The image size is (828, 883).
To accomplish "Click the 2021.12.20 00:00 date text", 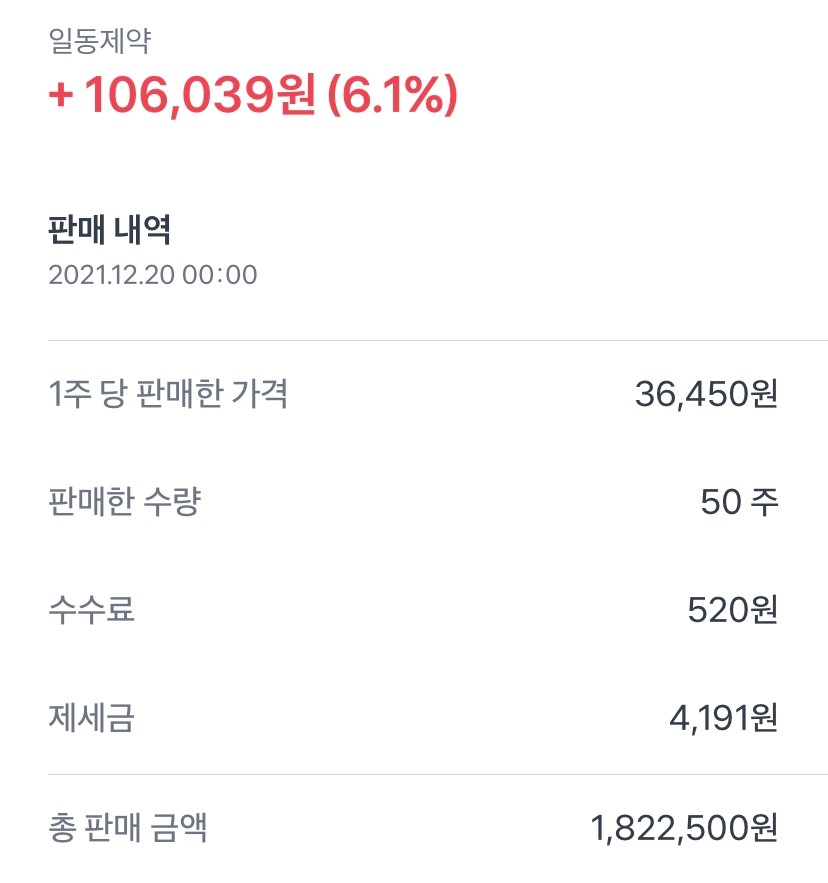I will coord(152,275).
